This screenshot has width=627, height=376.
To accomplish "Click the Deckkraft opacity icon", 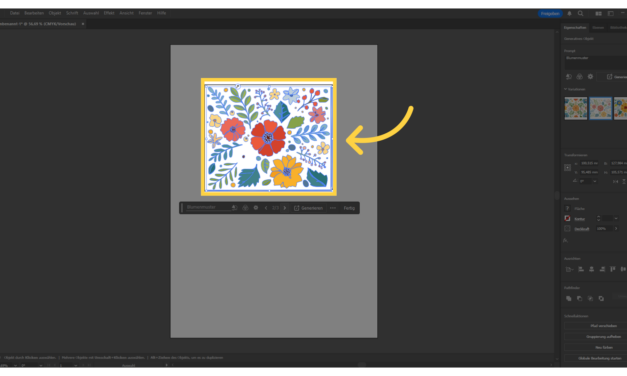I will [x=567, y=229].
